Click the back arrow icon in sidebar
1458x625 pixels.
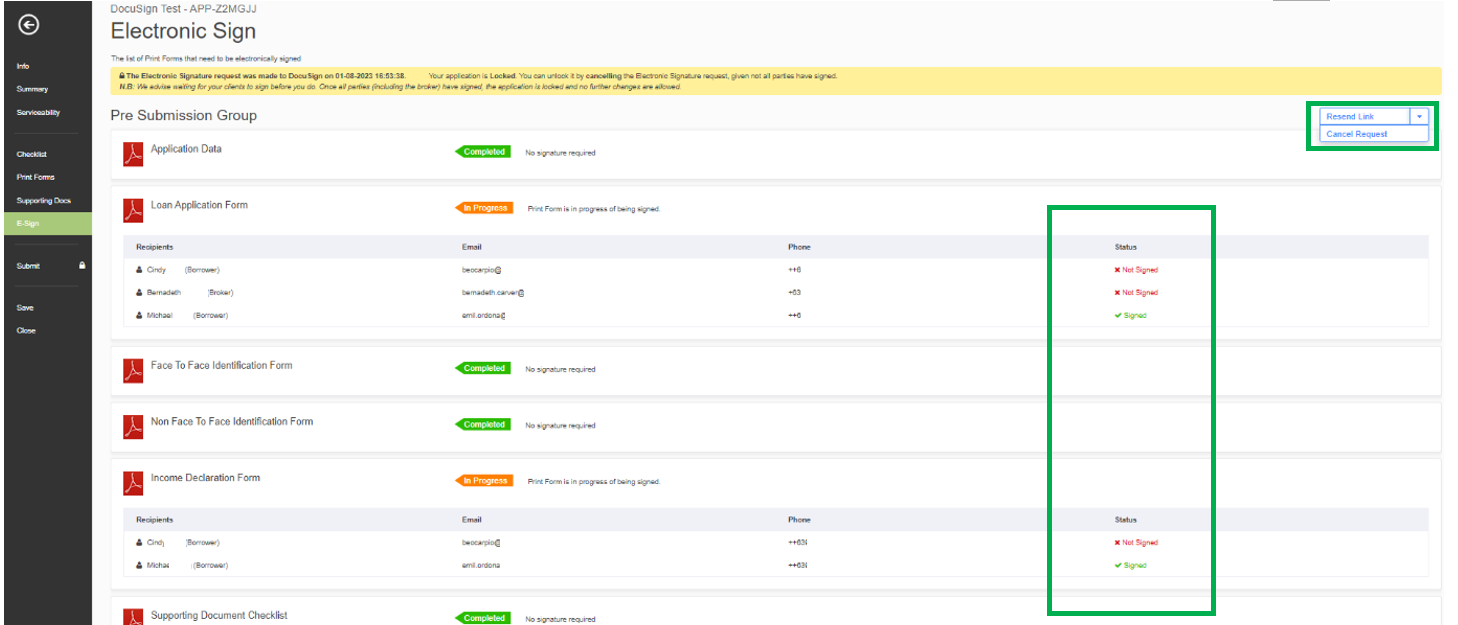(30, 25)
